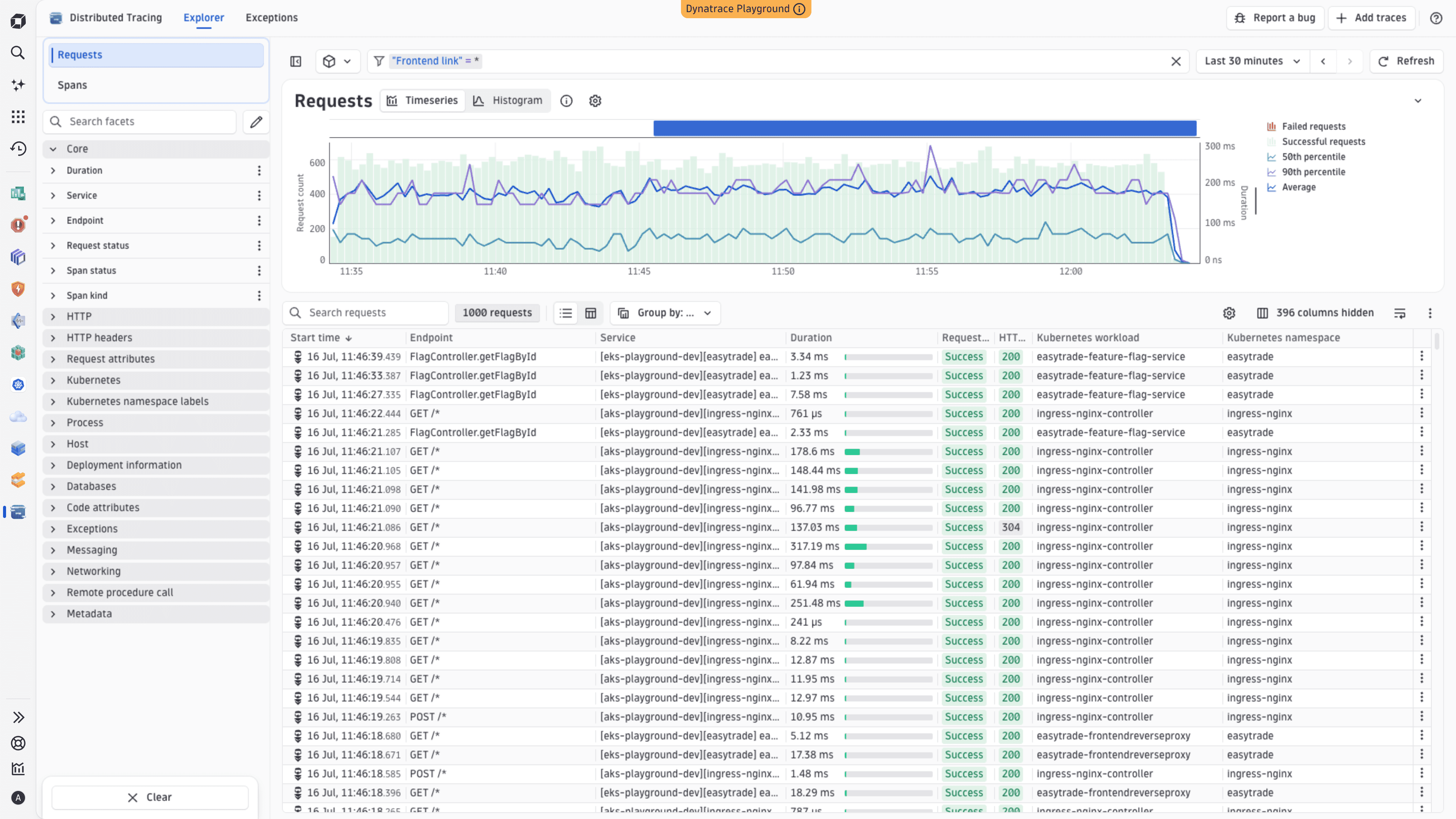Switch table to grid table view
This screenshot has height=819, width=1456.
point(591,313)
